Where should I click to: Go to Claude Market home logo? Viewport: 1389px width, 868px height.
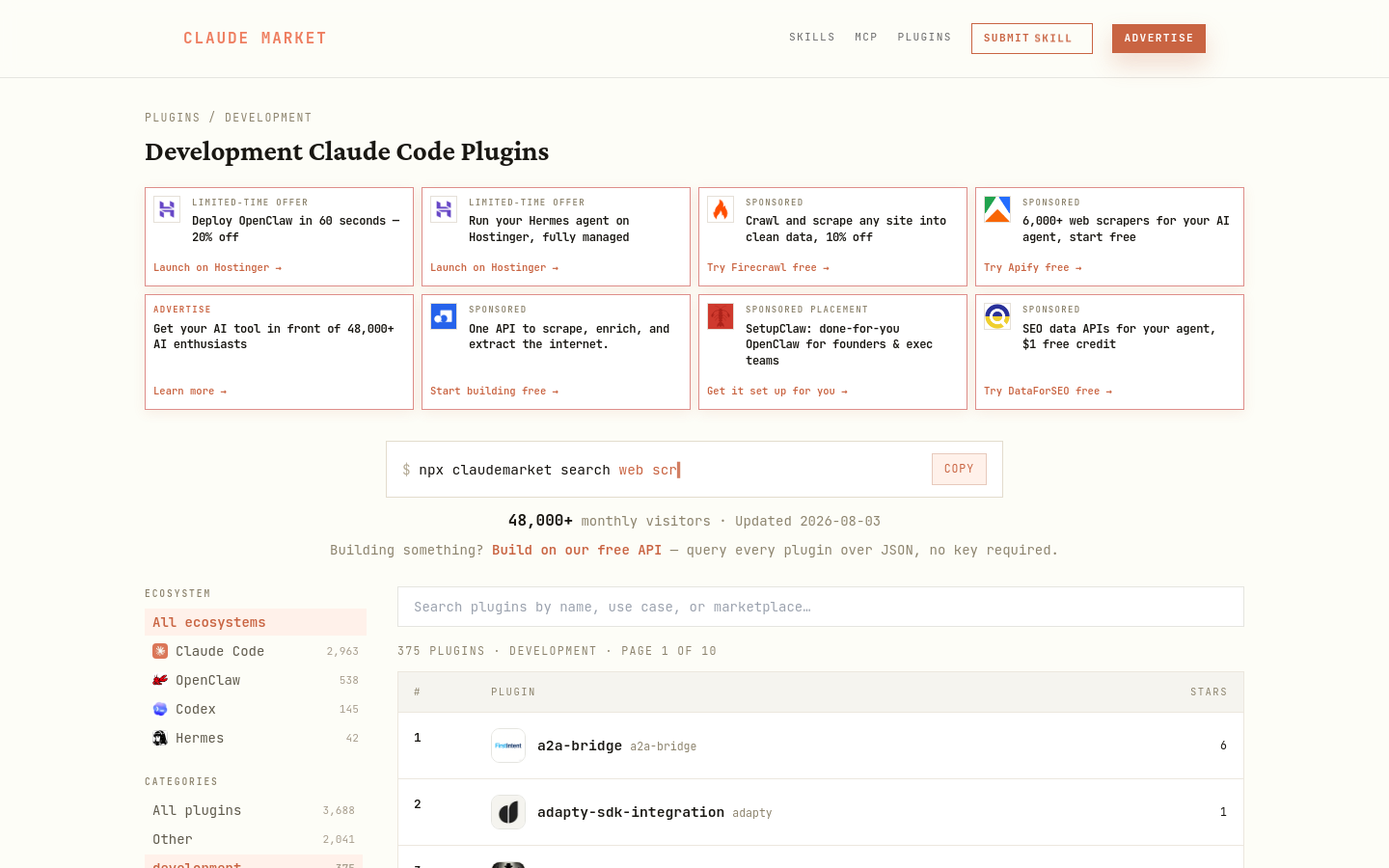click(255, 39)
